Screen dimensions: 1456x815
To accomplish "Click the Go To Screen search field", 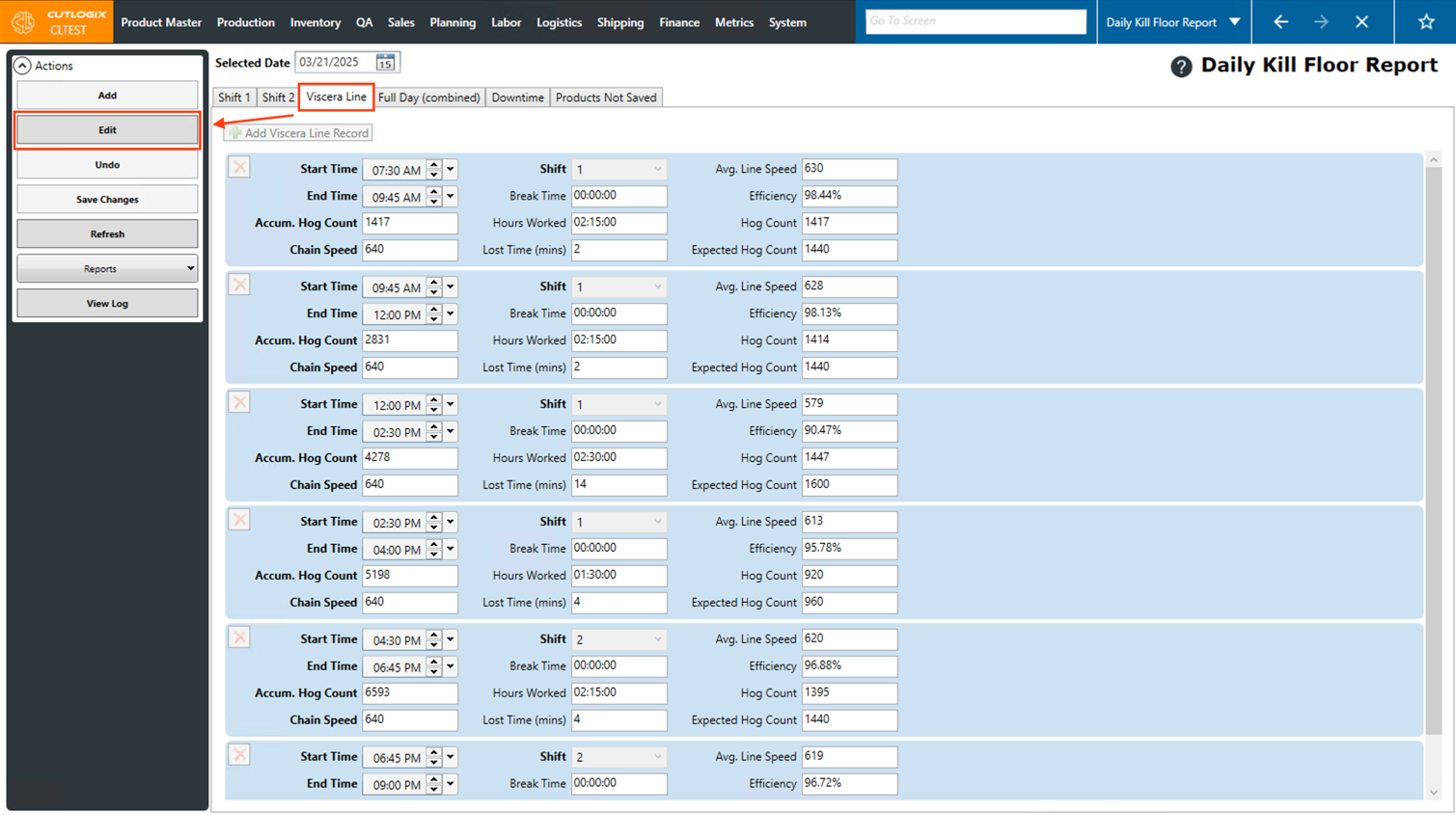I will click(975, 21).
